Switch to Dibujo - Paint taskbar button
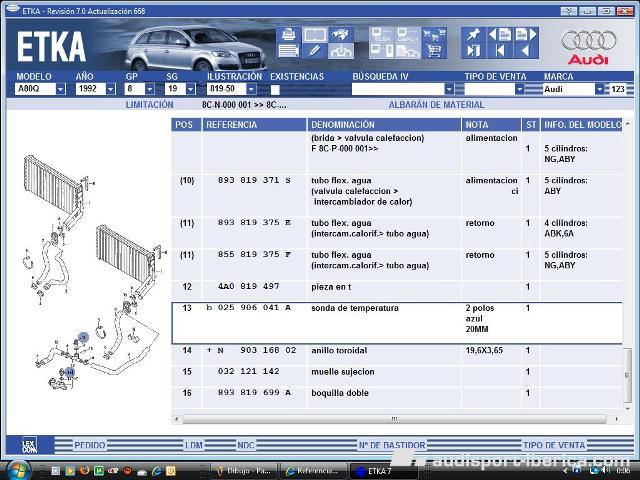Viewport: 640px width, 480px height. [x=244, y=471]
